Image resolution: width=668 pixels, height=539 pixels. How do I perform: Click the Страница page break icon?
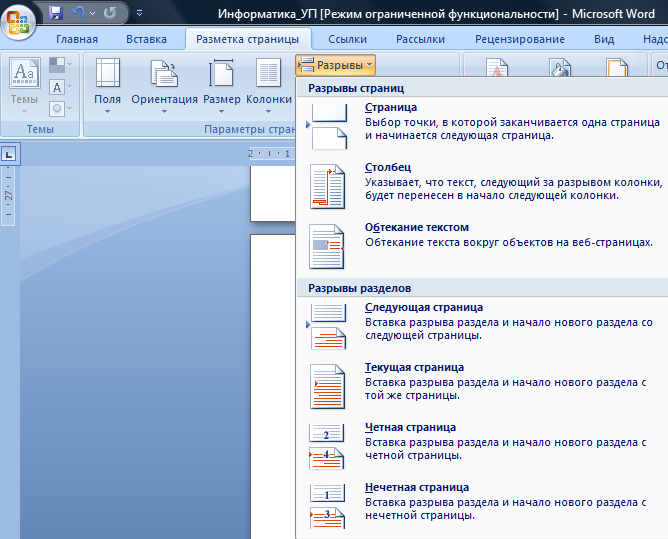[x=329, y=127]
